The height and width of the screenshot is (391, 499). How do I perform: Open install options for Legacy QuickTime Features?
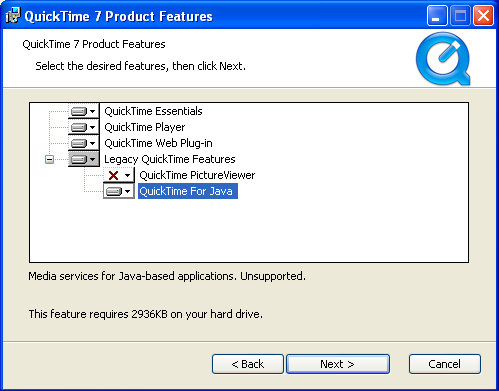[84, 159]
